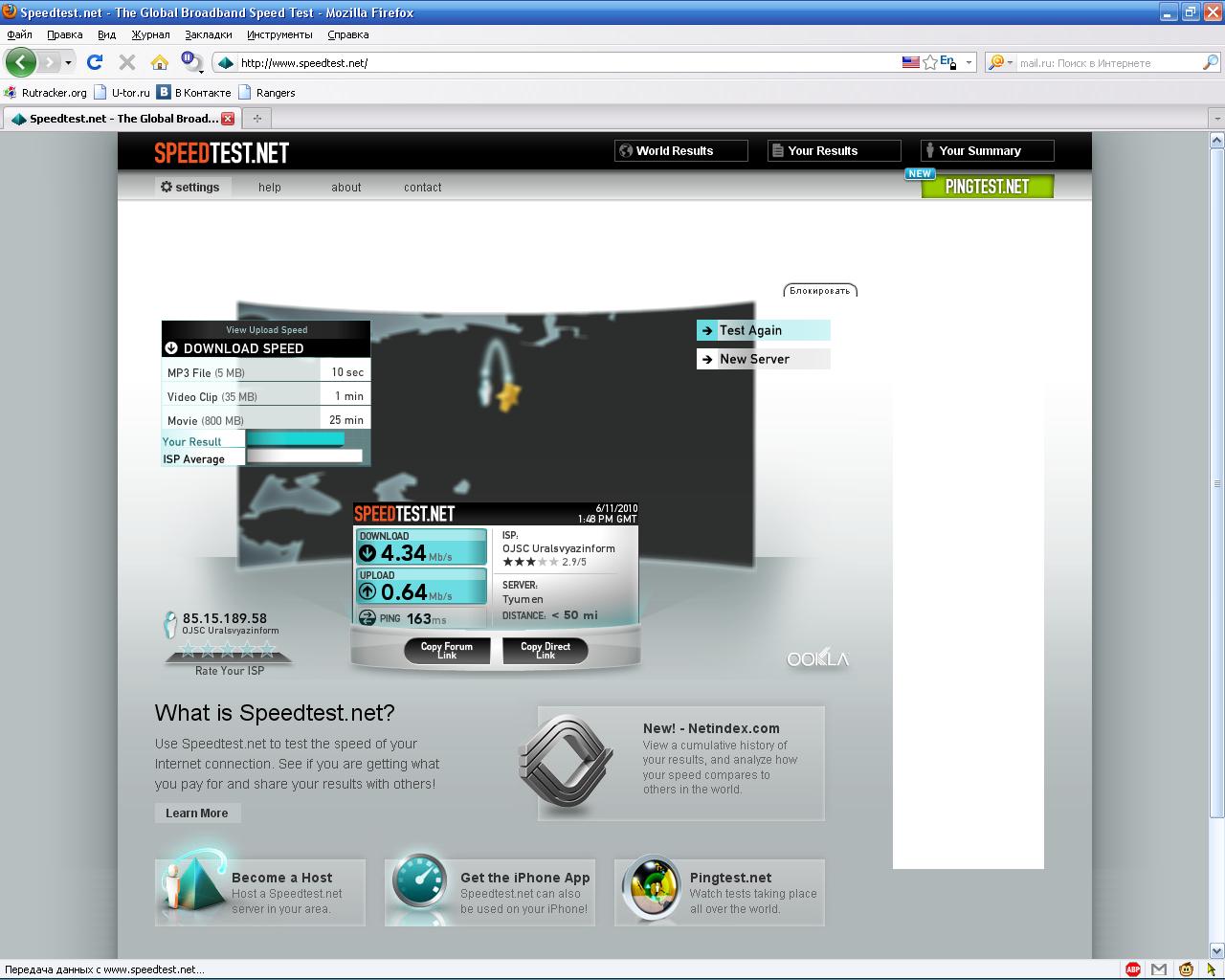Bookmark this page with the star

pos(929,62)
